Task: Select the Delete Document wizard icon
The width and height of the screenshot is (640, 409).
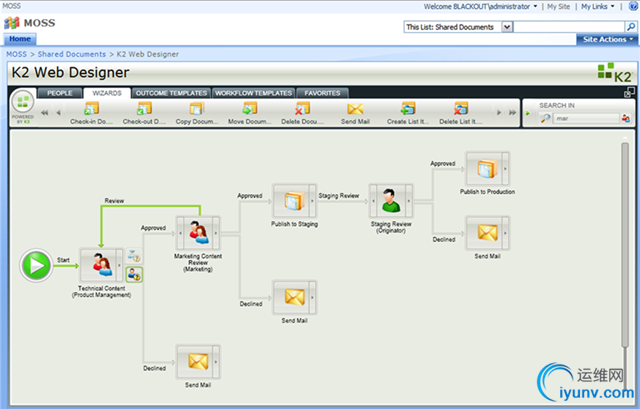Action: coord(302,109)
